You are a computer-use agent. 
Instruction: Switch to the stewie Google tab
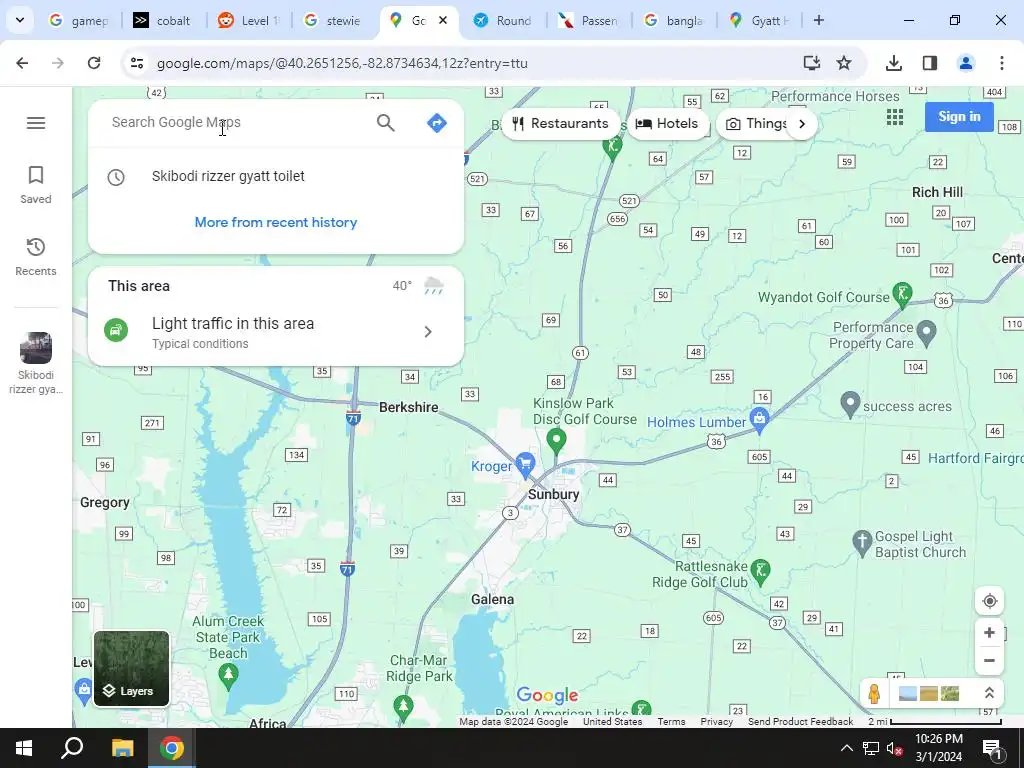(334, 20)
